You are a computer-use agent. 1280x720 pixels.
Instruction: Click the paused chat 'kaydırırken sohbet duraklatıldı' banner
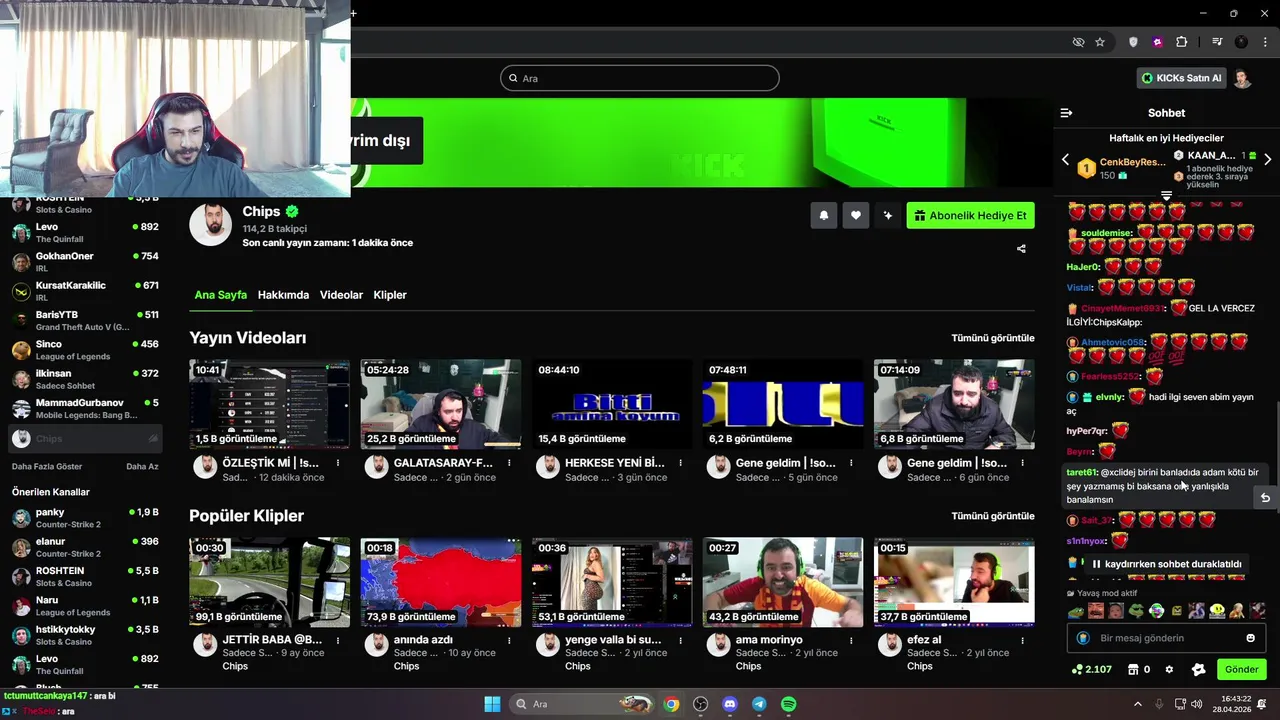[1166, 564]
